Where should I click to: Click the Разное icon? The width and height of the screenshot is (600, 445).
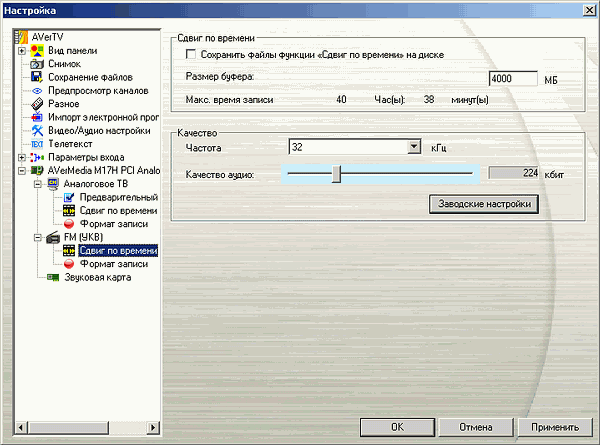[x=37, y=104]
